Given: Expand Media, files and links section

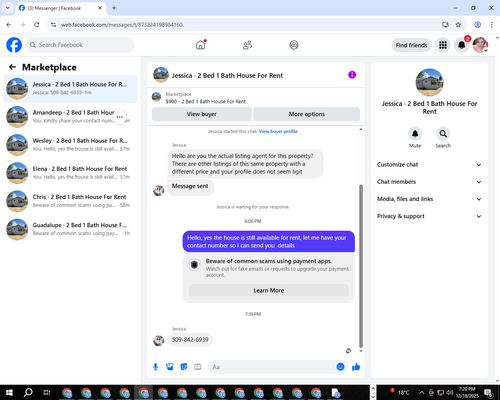Looking at the screenshot, I should (429, 199).
